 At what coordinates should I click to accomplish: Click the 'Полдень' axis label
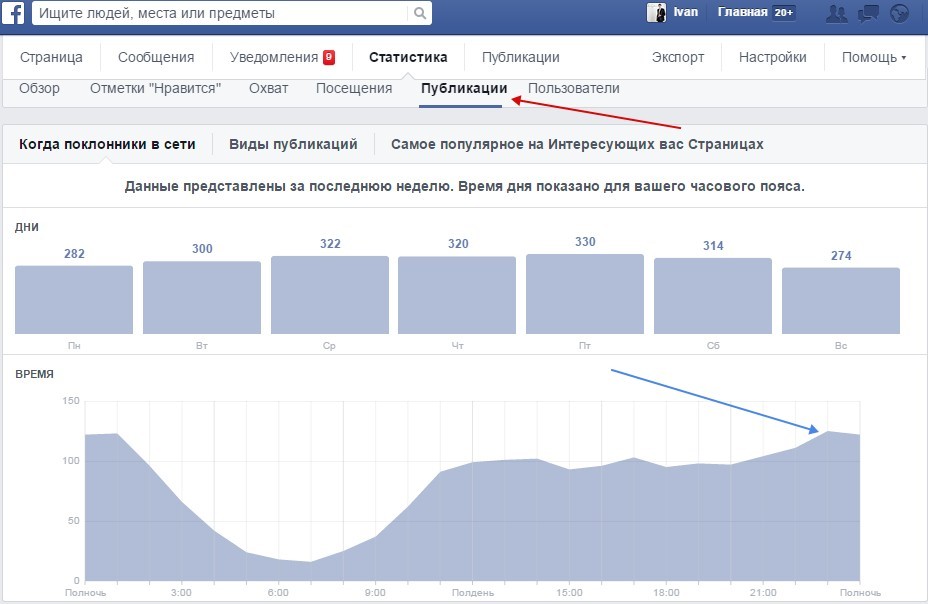click(472, 593)
